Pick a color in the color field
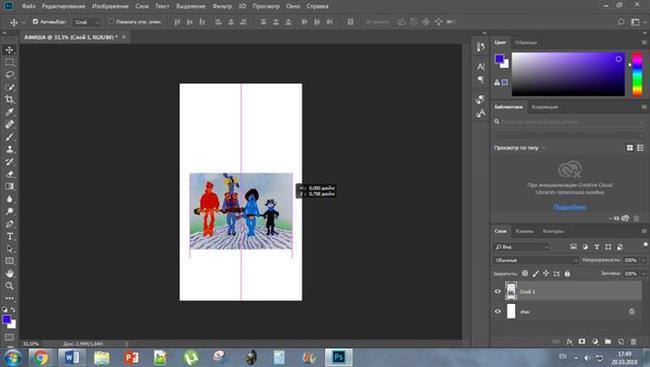 (x=568, y=74)
